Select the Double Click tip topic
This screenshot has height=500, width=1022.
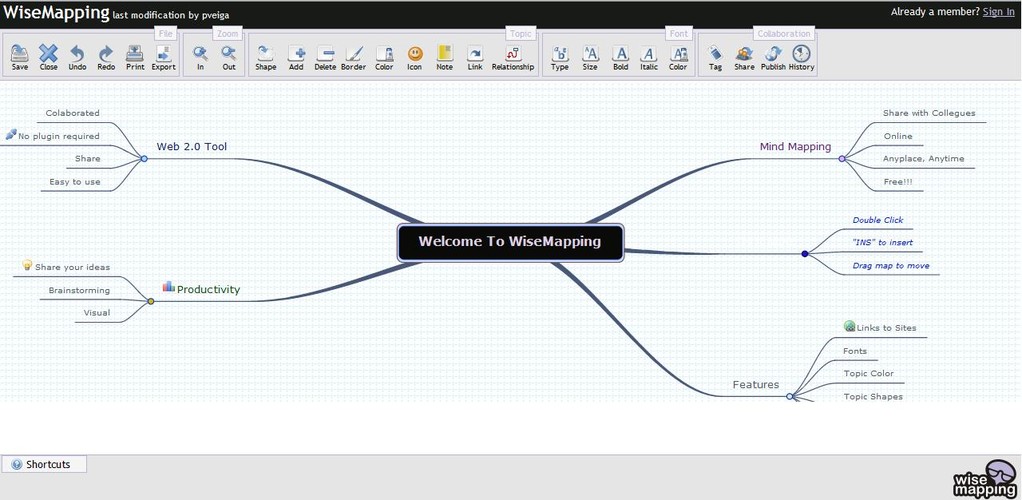click(878, 220)
